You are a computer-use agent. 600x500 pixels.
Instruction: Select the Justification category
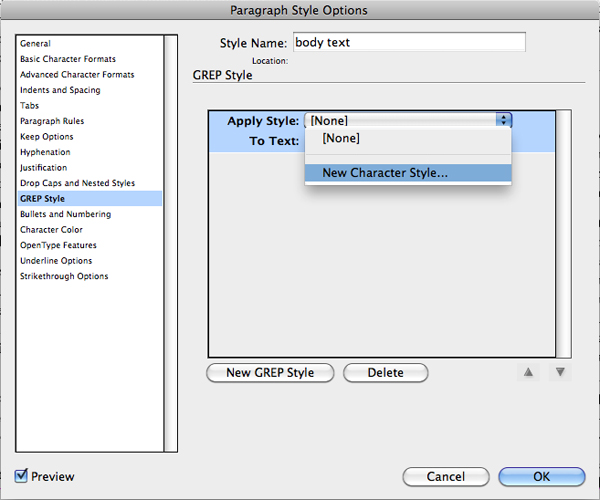(44, 168)
